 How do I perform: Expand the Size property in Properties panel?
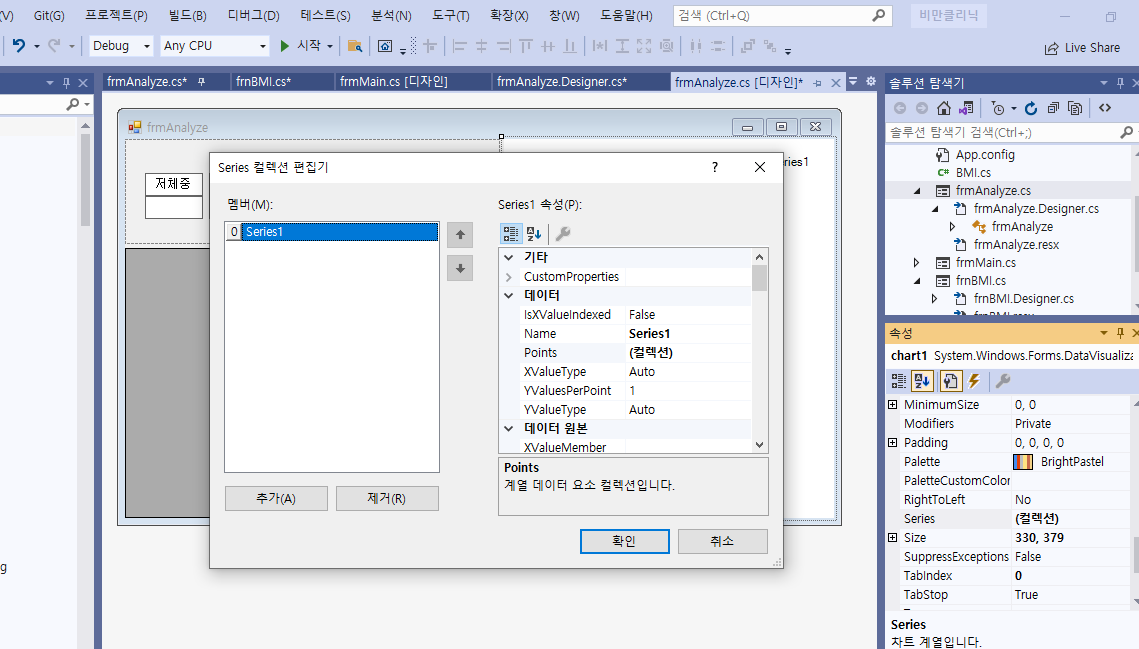[x=893, y=537]
